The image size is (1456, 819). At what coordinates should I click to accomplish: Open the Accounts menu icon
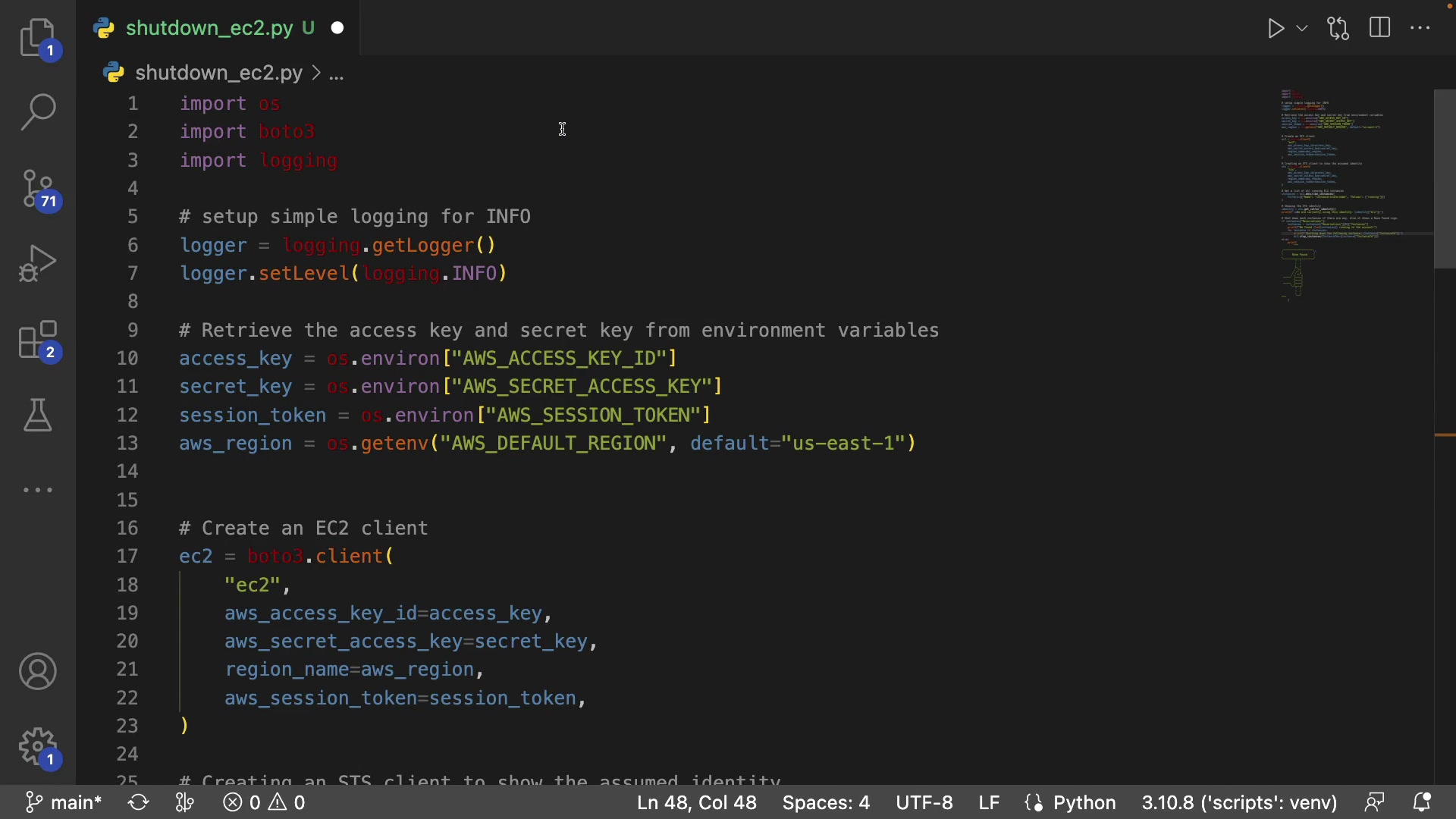click(38, 671)
